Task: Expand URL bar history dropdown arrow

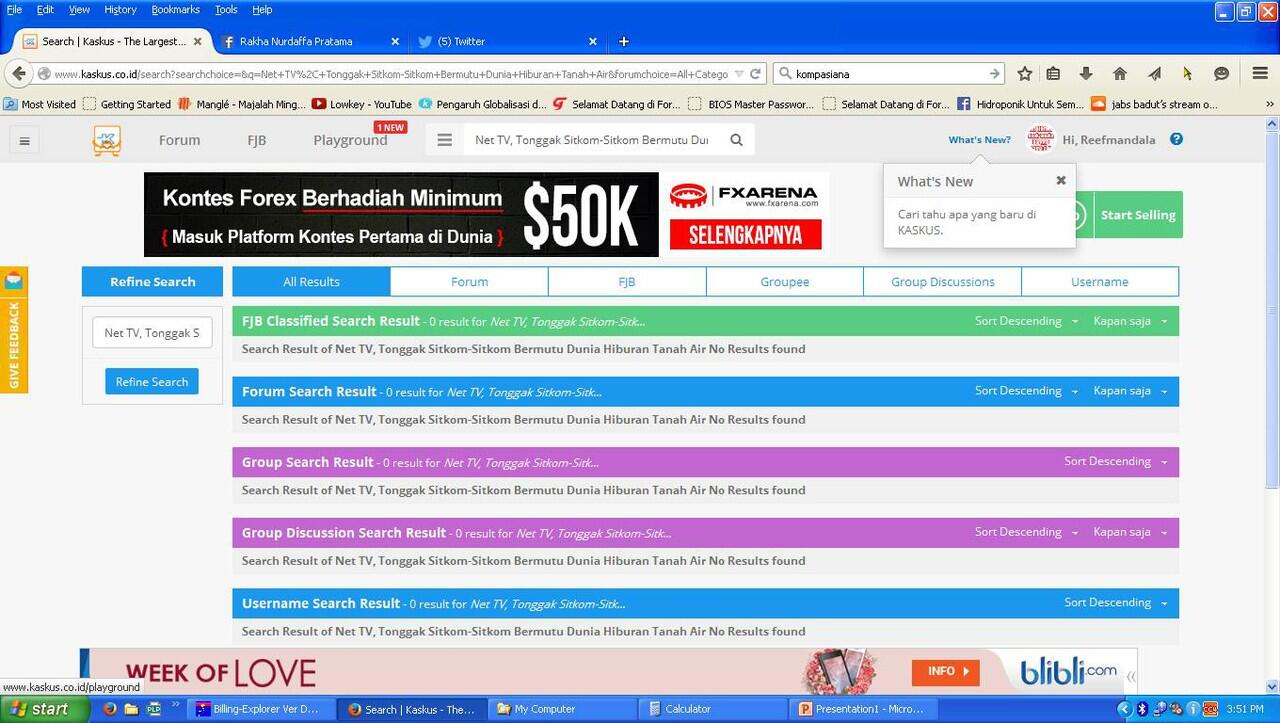Action: [739, 73]
